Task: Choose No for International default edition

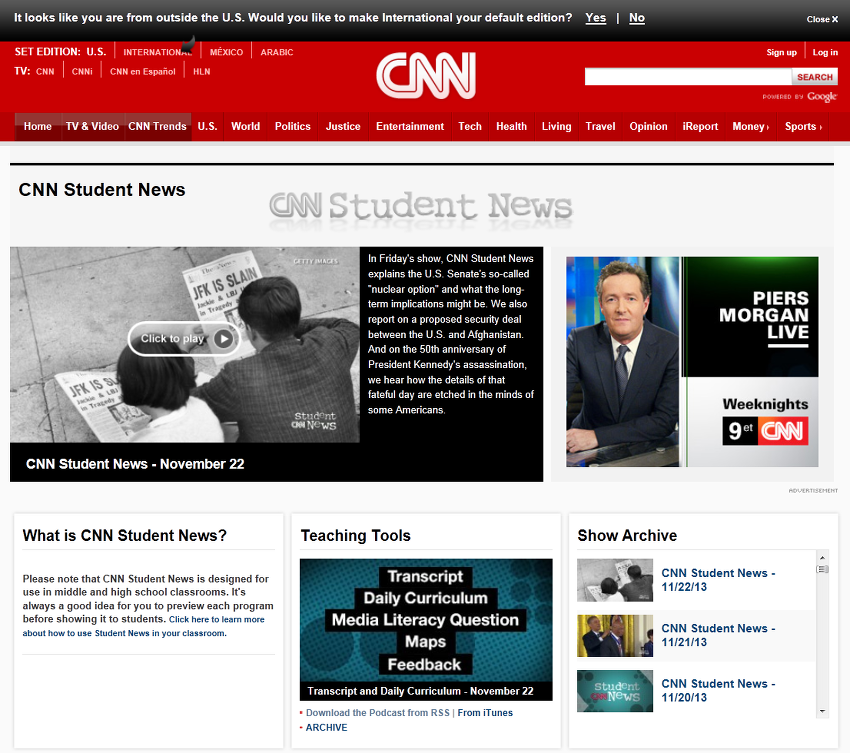Action: click(x=636, y=18)
